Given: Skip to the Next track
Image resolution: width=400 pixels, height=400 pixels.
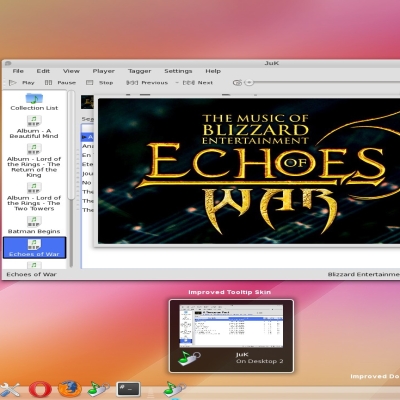Looking at the screenshot, I should tap(197, 83).
